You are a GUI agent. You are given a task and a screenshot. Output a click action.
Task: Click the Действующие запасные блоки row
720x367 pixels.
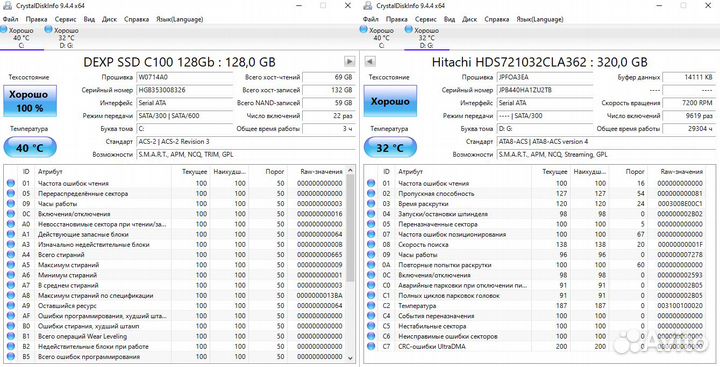coord(174,234)
